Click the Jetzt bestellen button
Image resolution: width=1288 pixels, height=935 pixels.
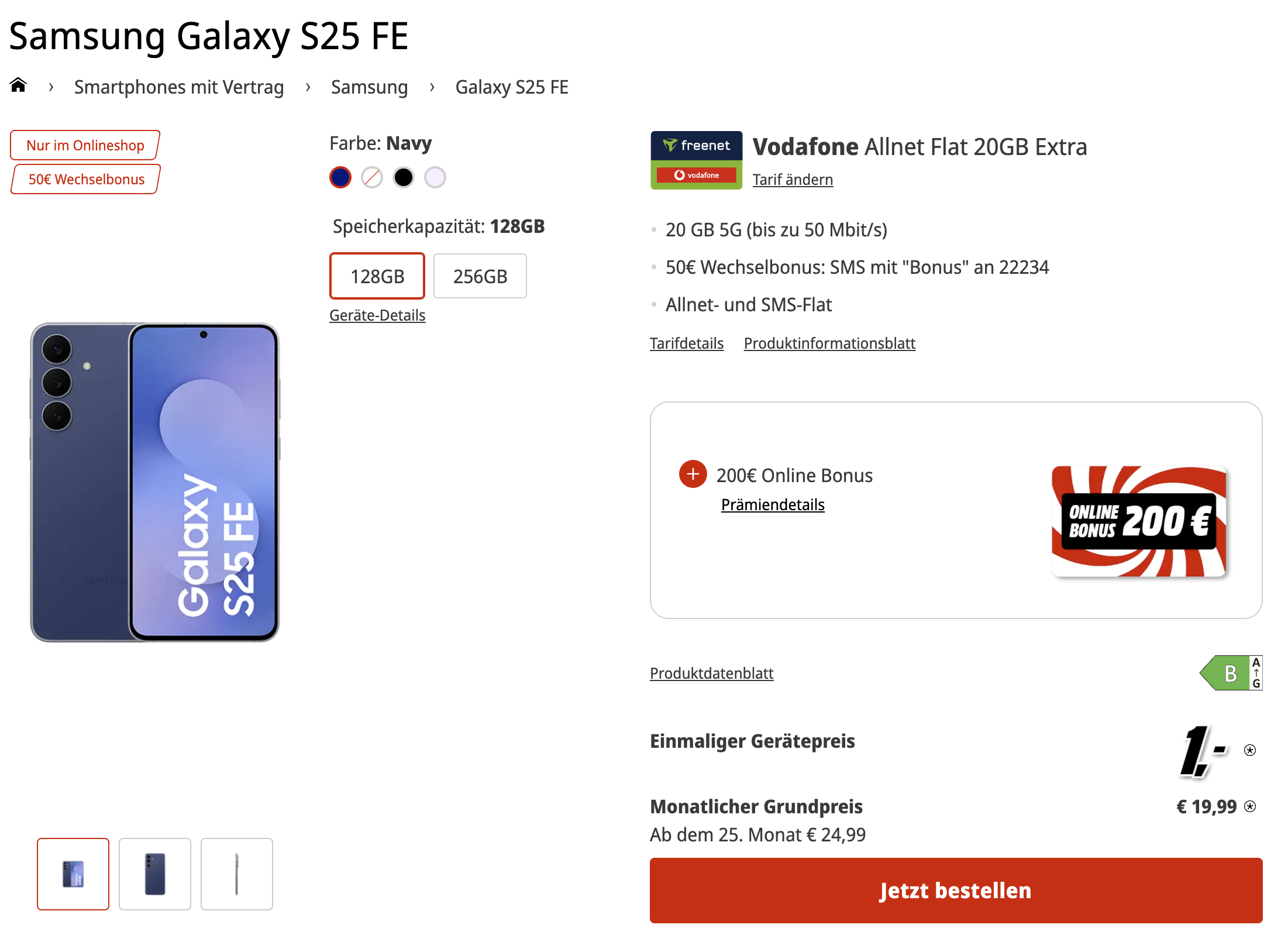956,890
